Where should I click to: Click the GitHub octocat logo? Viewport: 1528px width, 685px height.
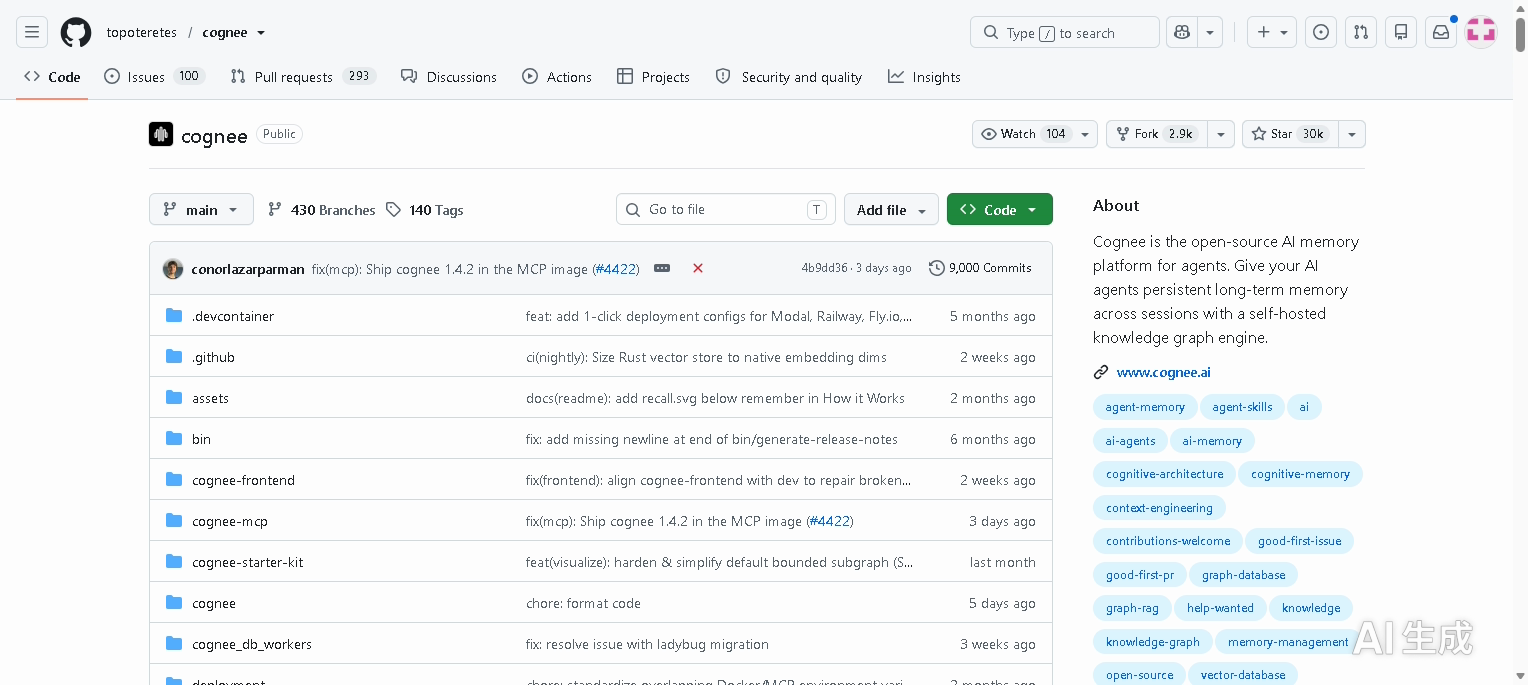pyautogui.click(x=76, y=32)
